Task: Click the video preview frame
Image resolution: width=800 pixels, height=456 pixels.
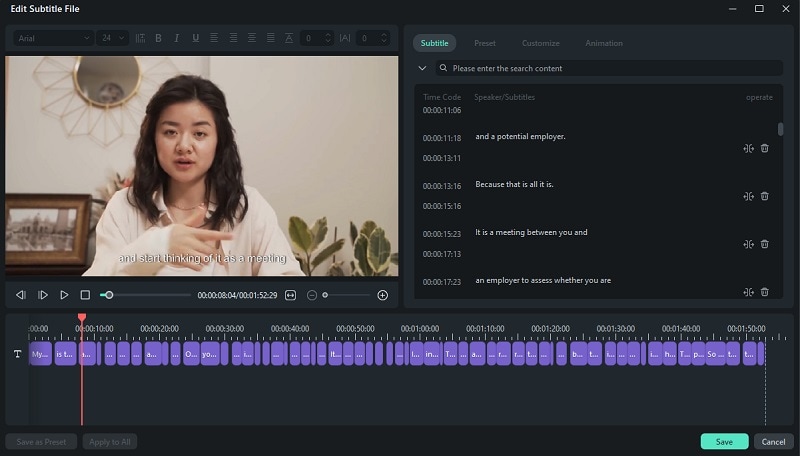Action: (x=202, y=166)
